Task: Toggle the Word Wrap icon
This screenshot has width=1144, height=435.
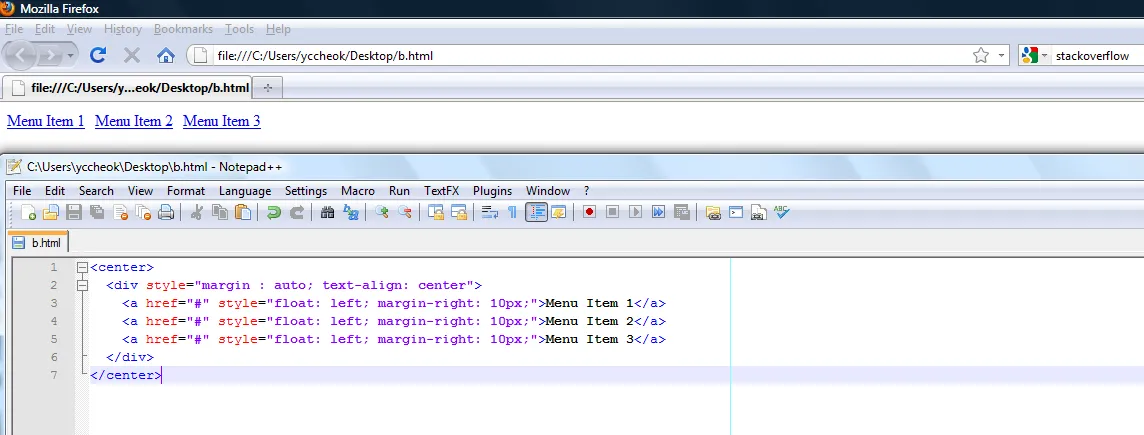Action: point(490,212)
